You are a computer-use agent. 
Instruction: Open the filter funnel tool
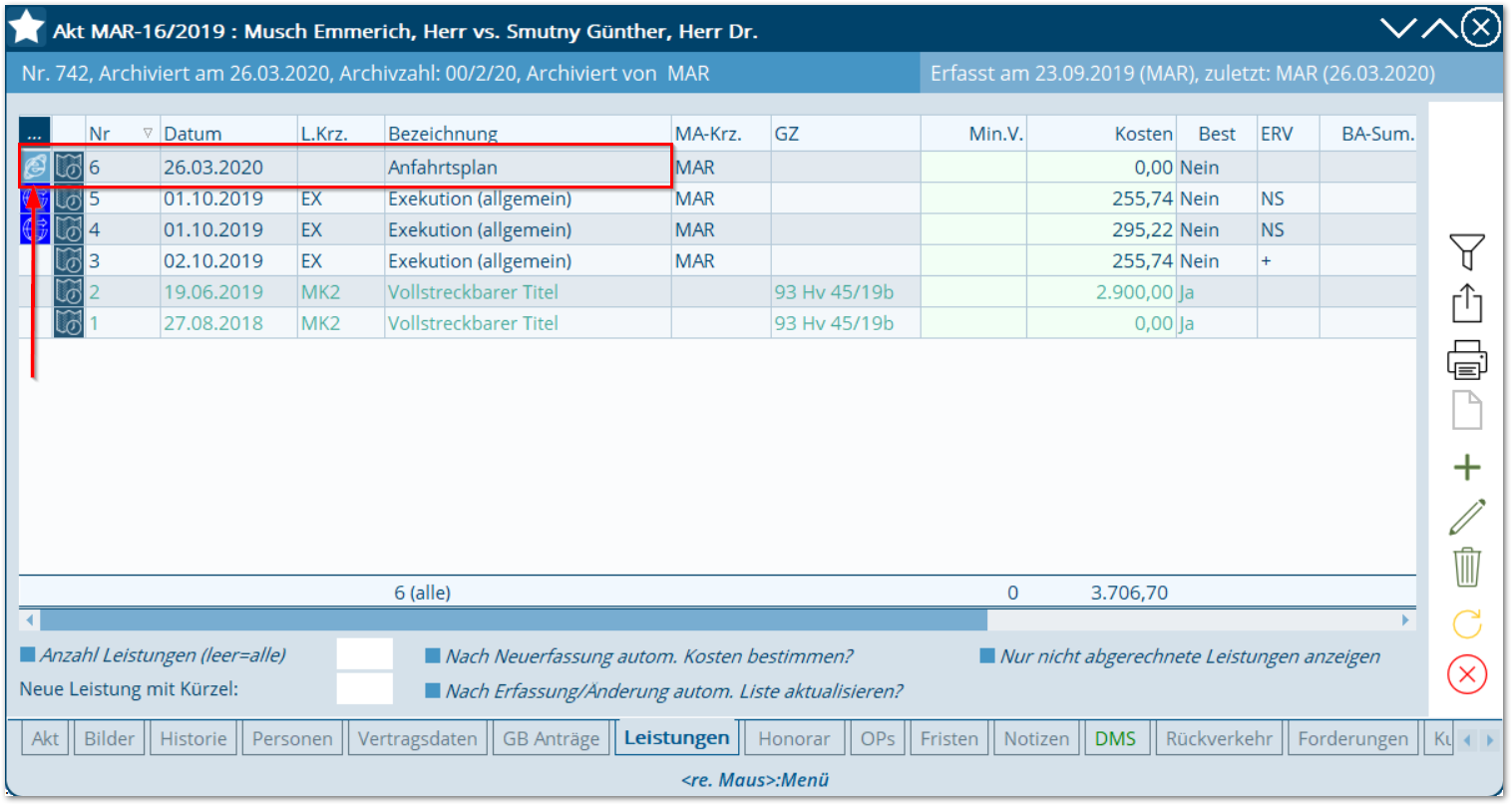[1467, 251]
